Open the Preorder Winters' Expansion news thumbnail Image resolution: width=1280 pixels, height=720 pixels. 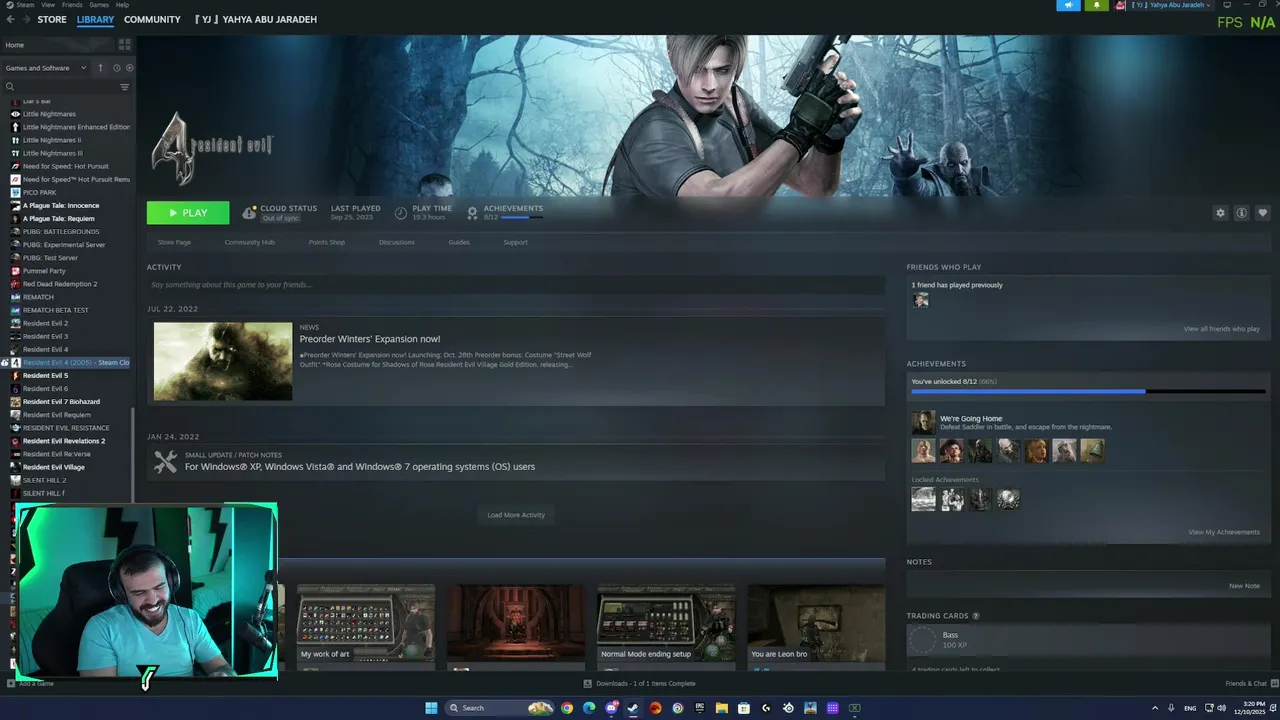point(223,361)
